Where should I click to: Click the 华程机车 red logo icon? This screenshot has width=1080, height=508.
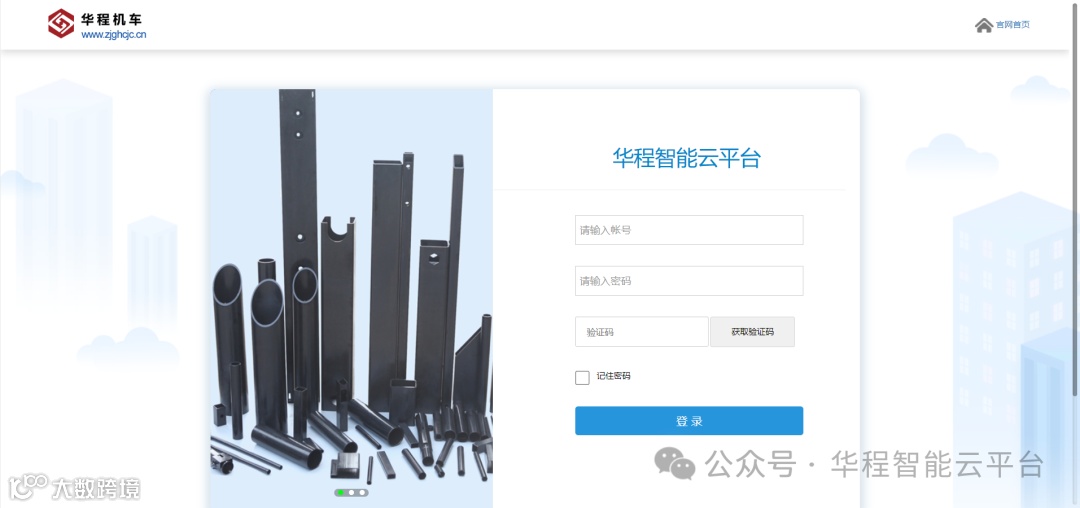[61, 23]
